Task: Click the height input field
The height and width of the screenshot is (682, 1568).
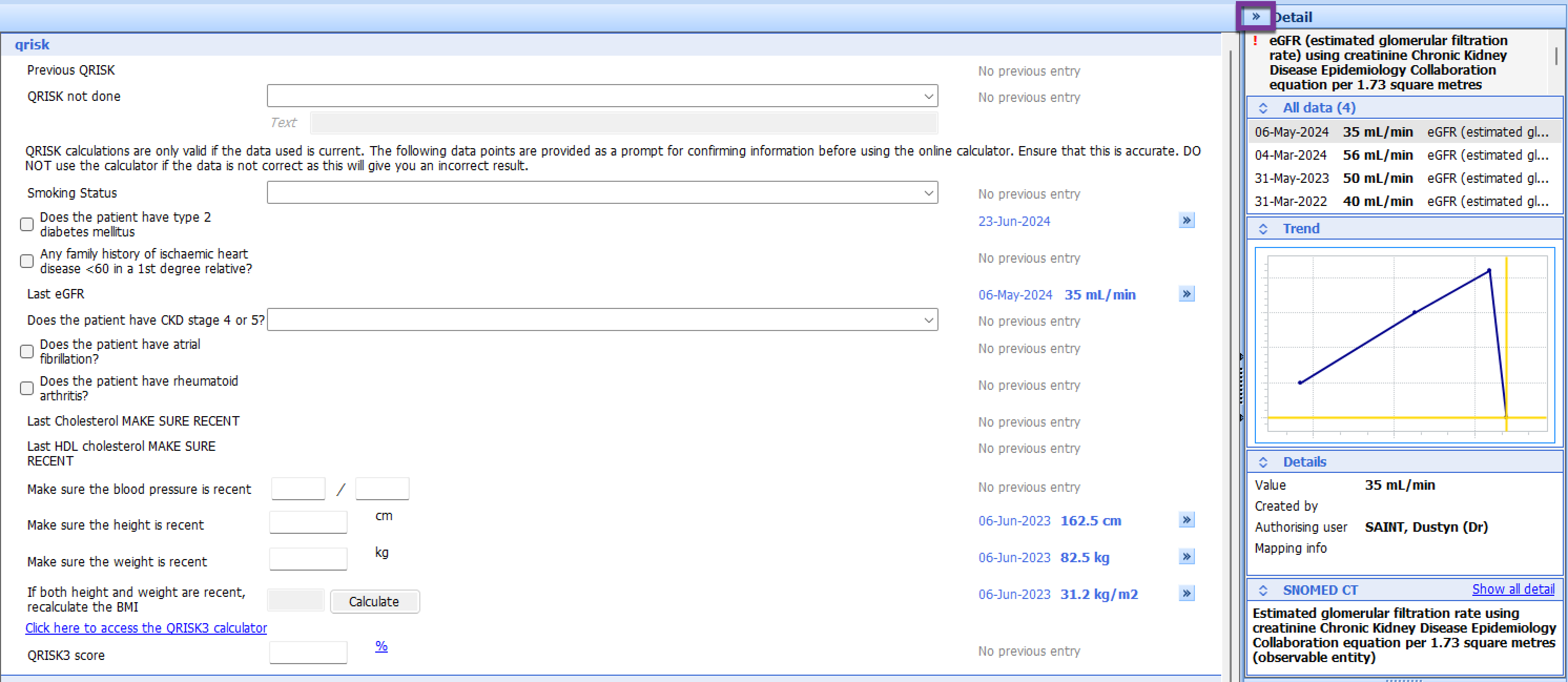Action: [x=308, y=523]
